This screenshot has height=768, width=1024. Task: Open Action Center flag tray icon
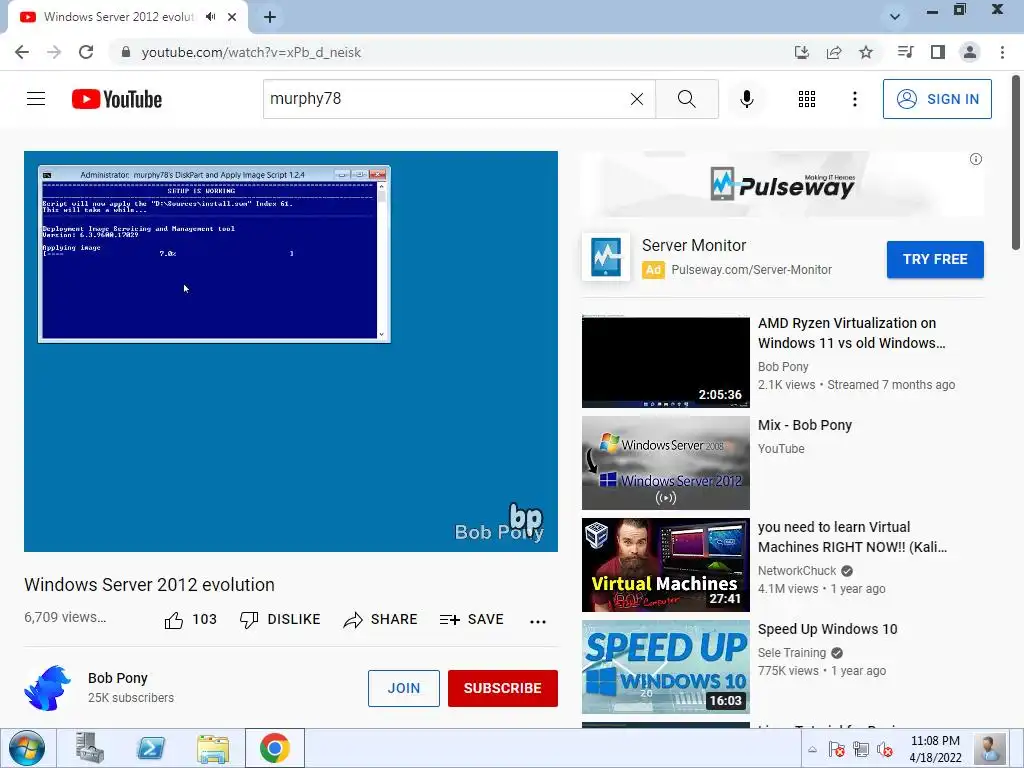pyautogui.click(x=837, y=749)
